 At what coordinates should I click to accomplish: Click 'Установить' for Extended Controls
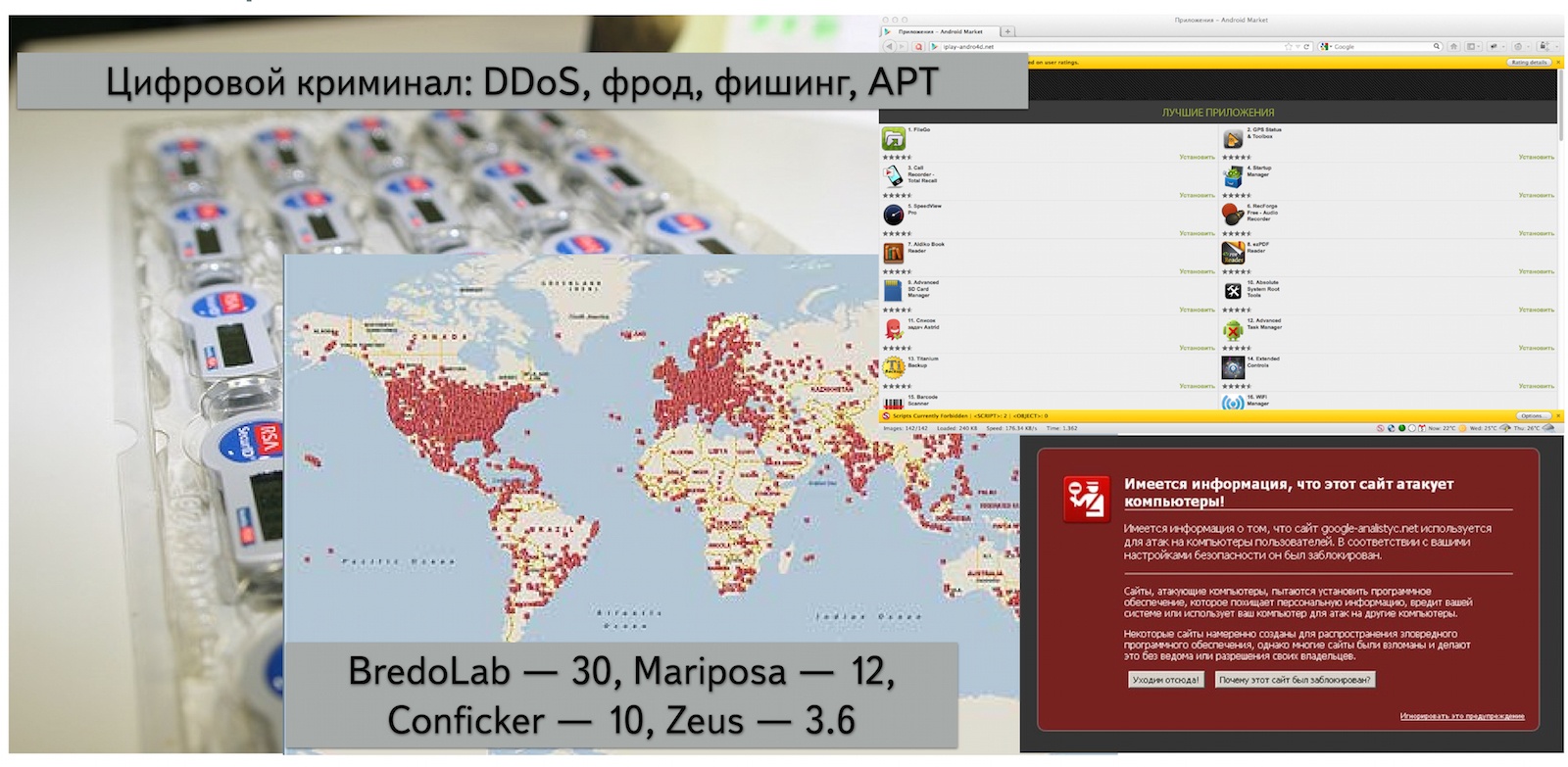(x=1536, y=386)
